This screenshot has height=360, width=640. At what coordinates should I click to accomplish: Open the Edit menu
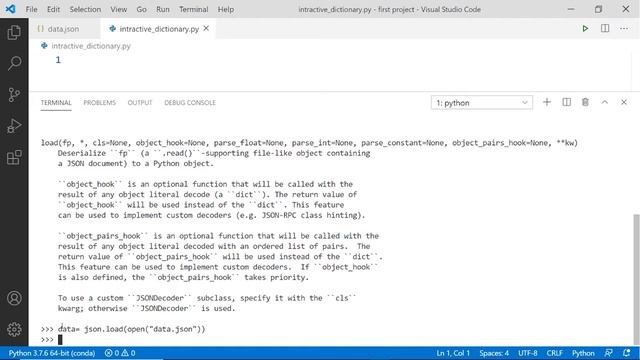[x=53, y=9]
